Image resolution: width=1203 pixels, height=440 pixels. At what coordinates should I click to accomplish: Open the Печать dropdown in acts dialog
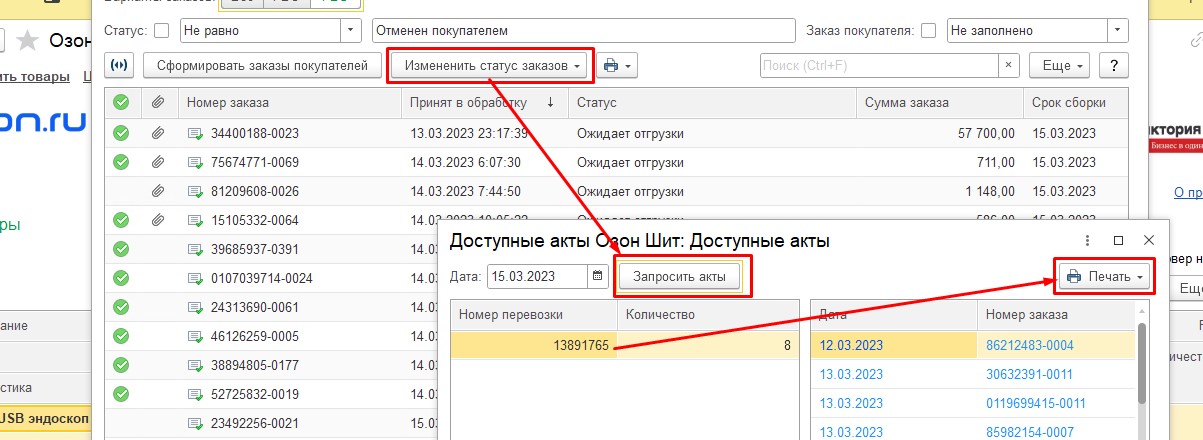pos(1105,276)
